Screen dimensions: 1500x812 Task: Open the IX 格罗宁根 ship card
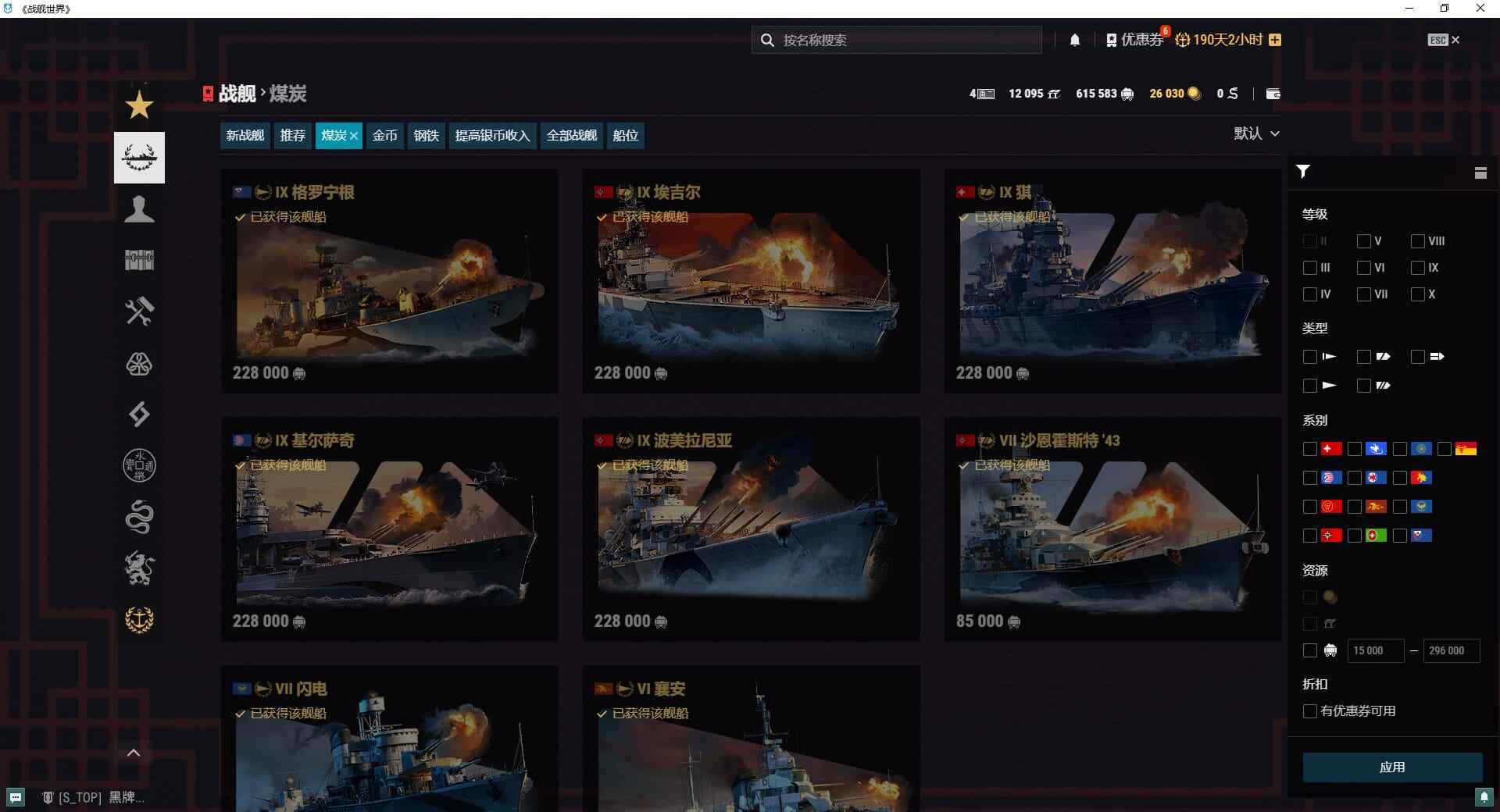point(389,281)
